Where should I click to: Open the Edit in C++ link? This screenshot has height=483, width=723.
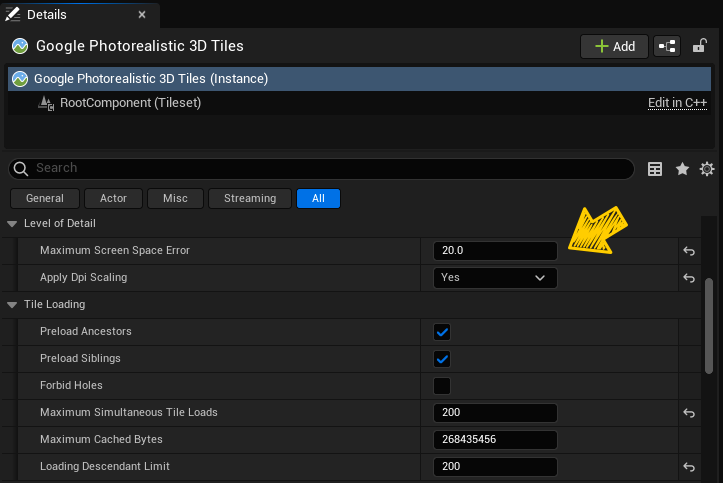coord(677,103)
